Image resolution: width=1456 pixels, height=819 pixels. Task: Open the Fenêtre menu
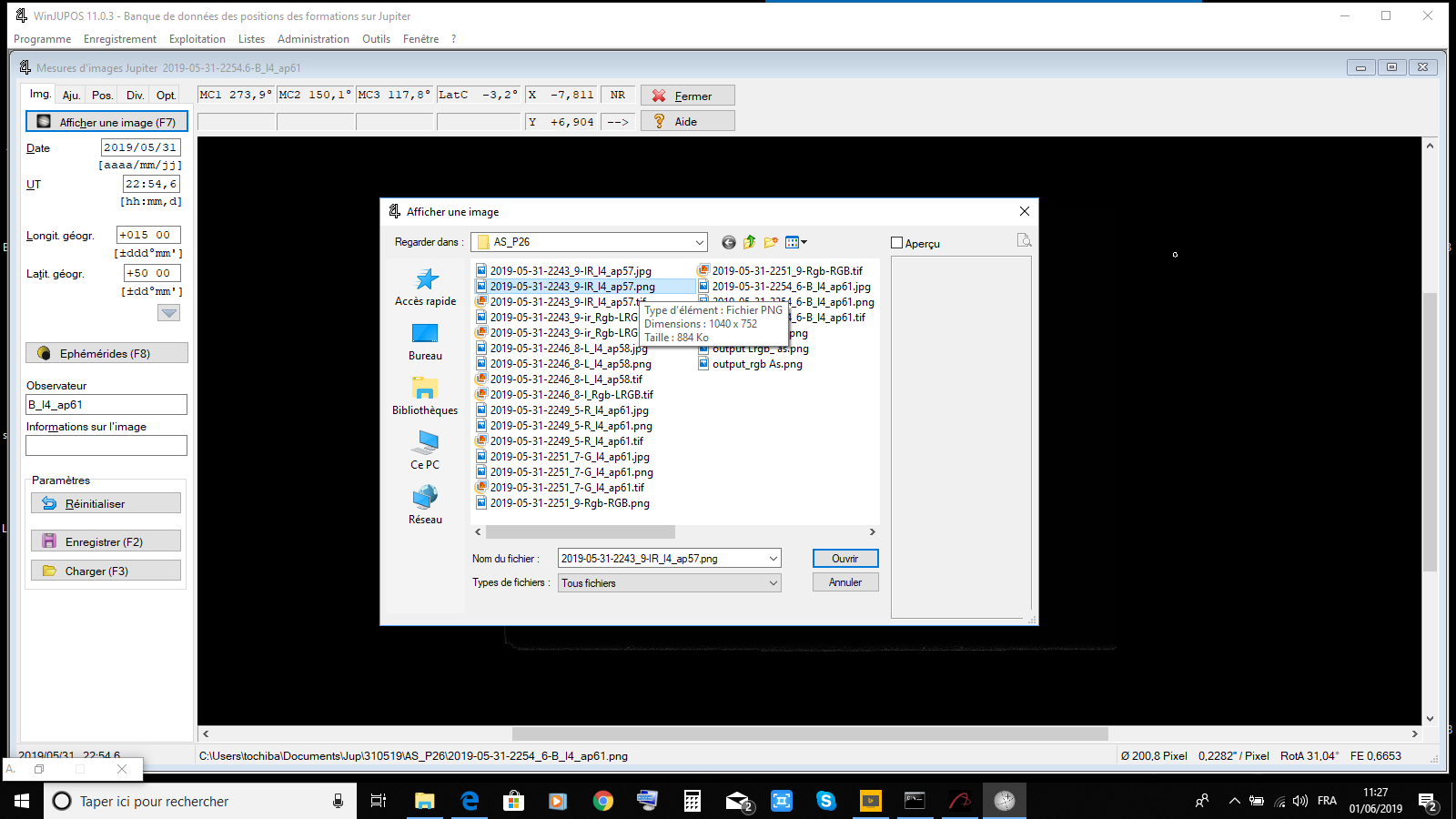coord(420,39)
